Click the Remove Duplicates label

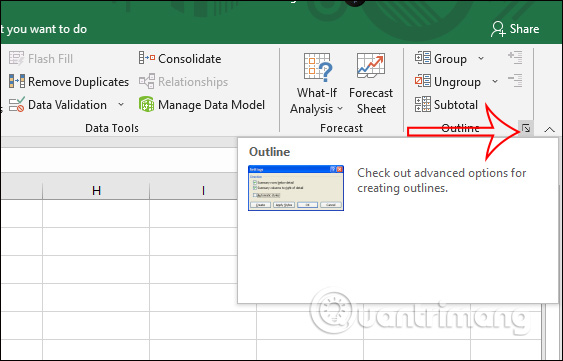pos(78,82)
